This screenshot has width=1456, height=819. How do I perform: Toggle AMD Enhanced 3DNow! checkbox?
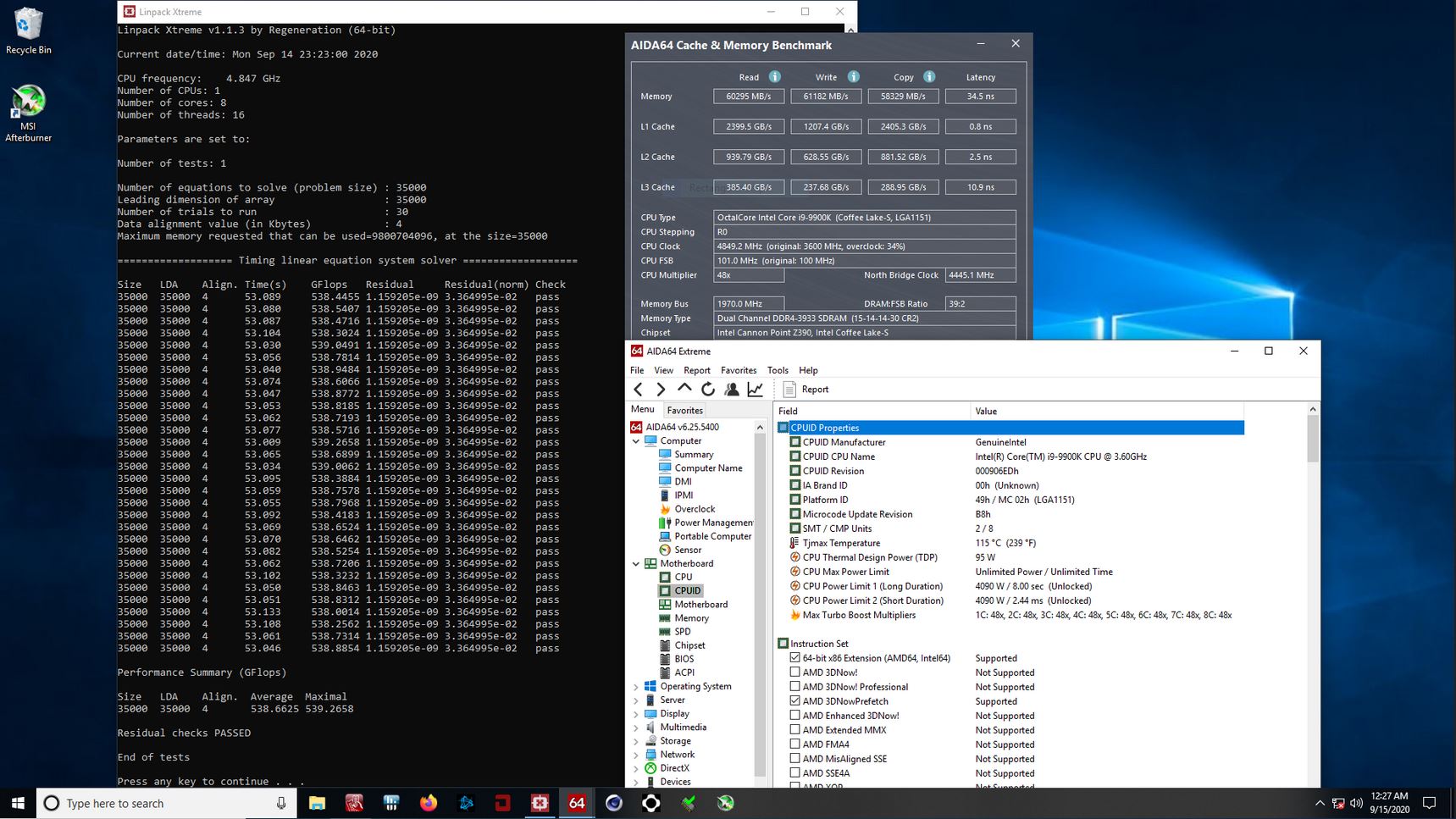pos(794,715)
